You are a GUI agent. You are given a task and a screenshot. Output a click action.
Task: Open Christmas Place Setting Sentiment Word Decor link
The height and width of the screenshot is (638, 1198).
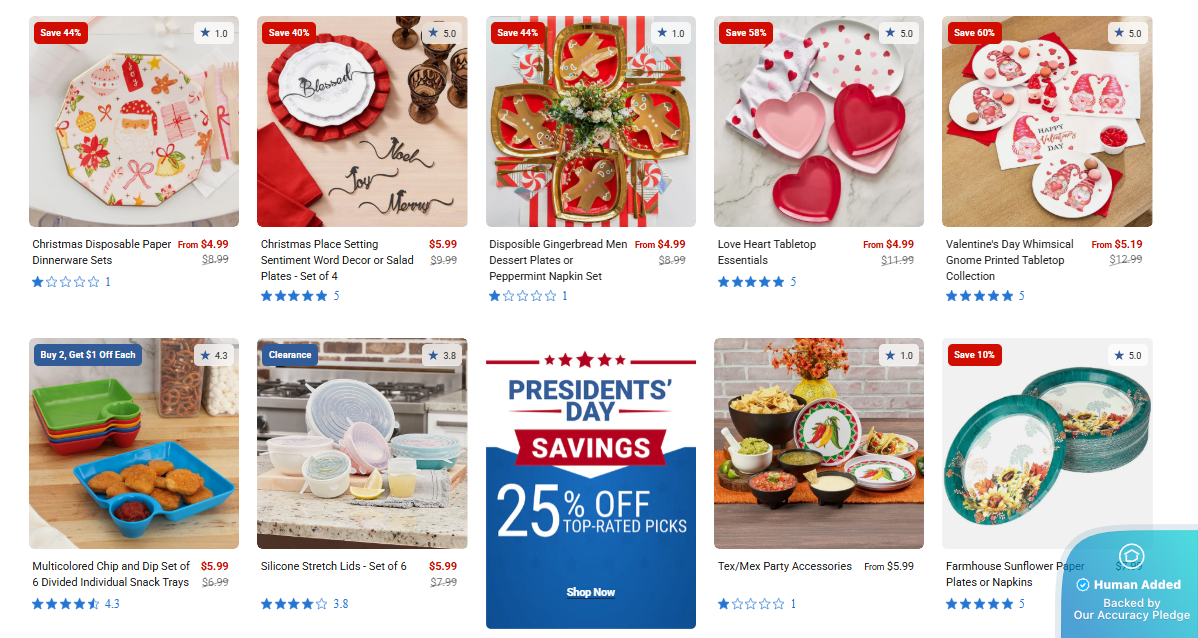tap(337, 260)
